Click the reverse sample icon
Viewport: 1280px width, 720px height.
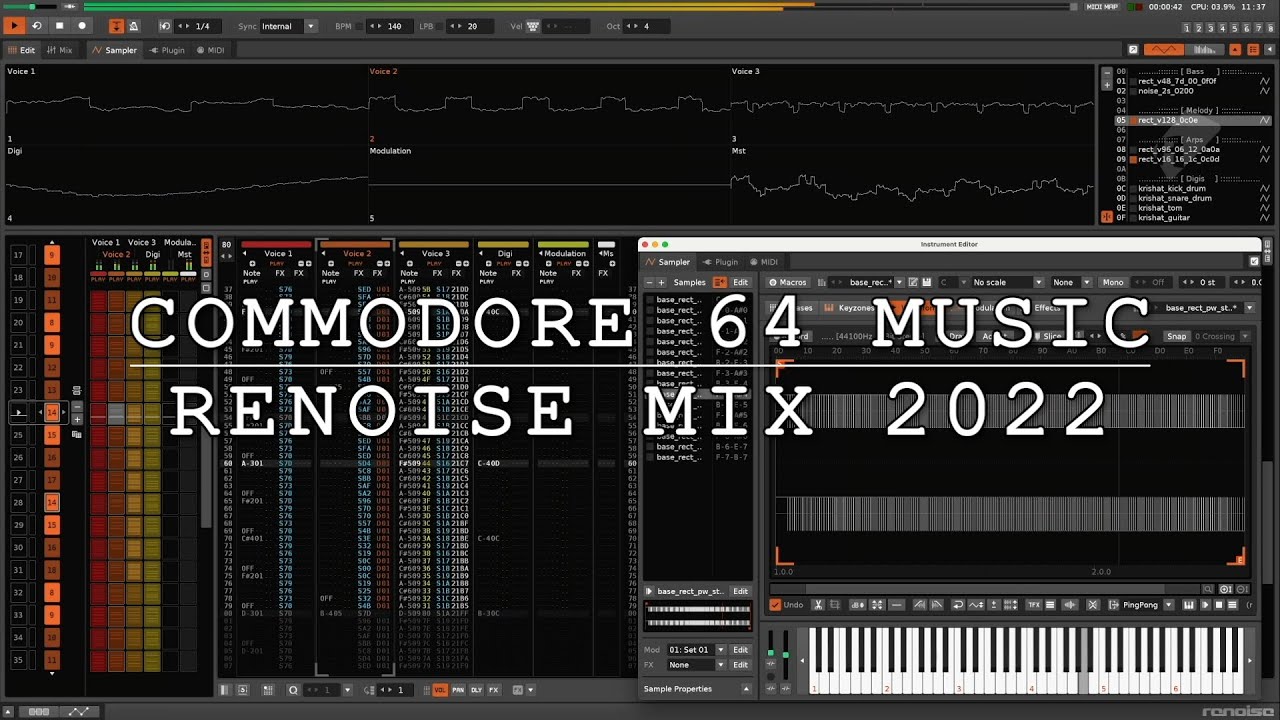point(957,605)
